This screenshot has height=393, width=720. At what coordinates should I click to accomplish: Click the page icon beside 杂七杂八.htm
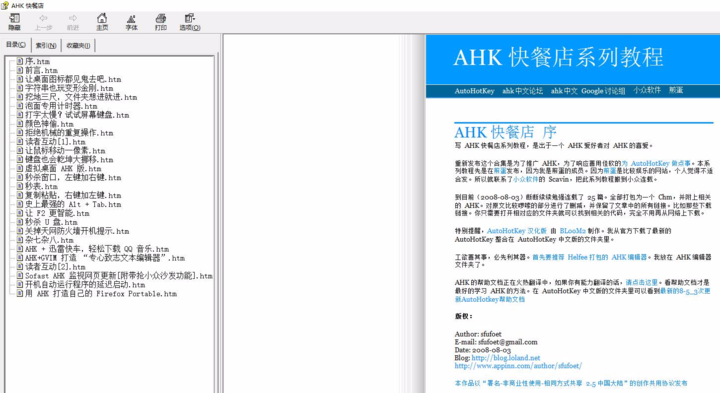[20, 240]
